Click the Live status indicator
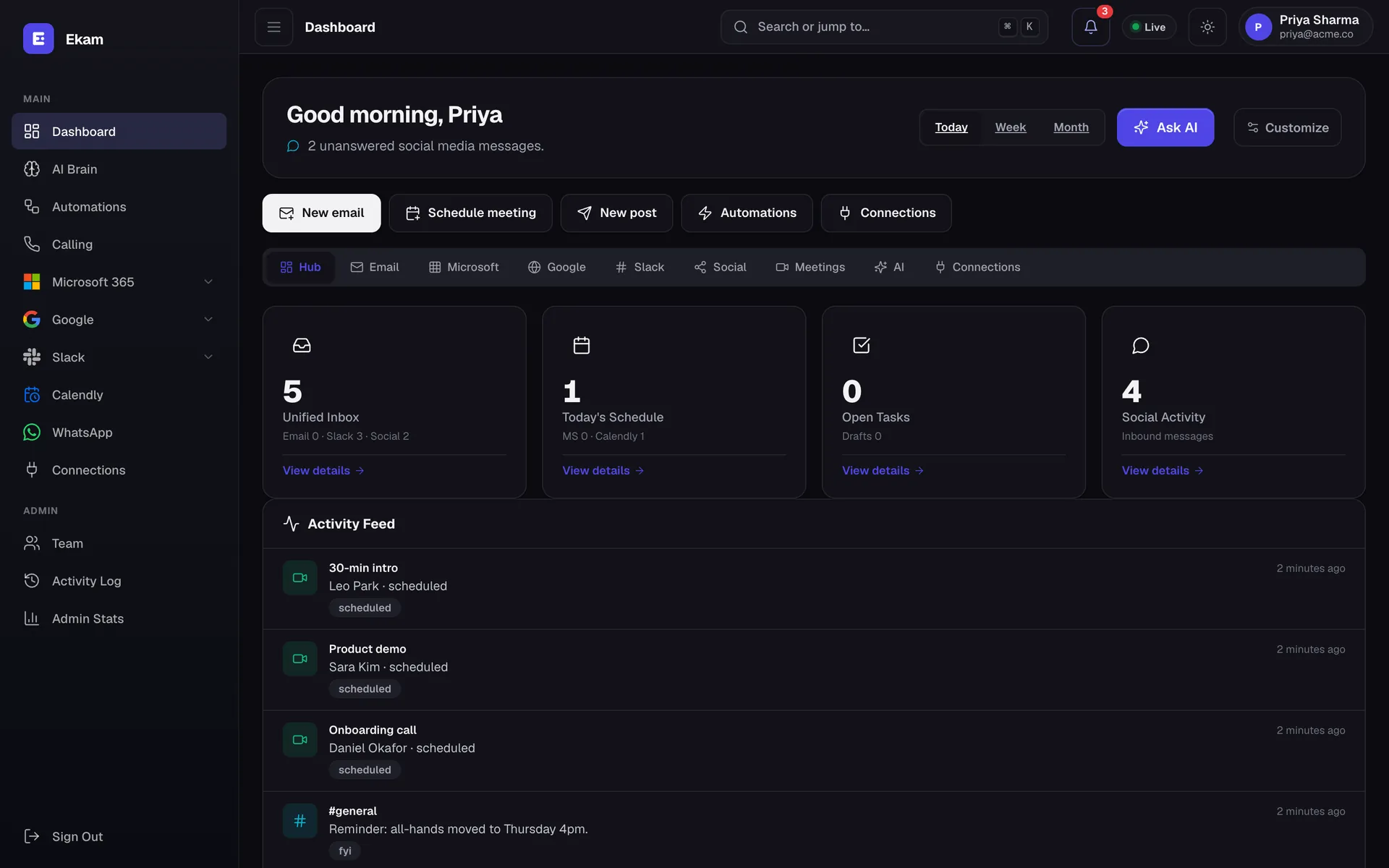The height and width of the screenshot is (868, 1389). pyautogui.click(x=1148, y=27)
